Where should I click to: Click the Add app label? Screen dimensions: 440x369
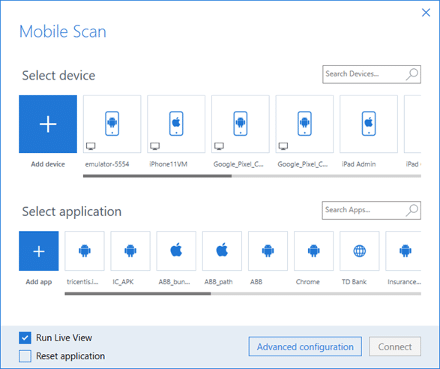click(x=39, y=282)
